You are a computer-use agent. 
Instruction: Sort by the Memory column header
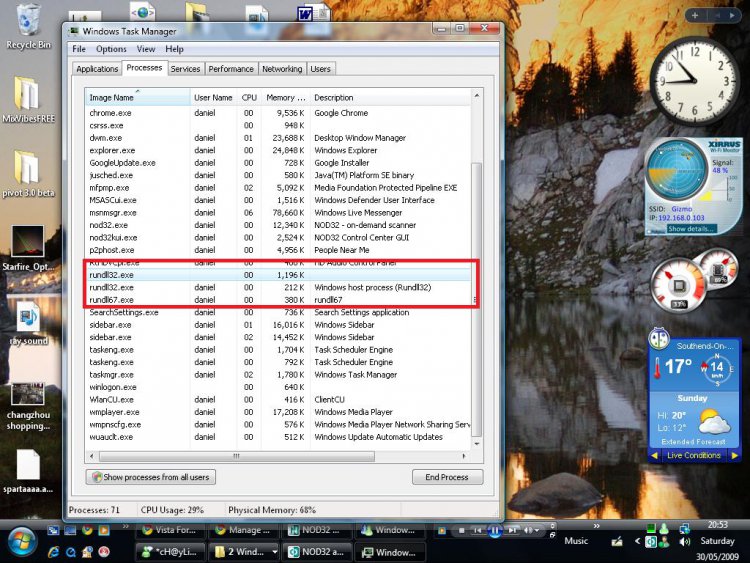[x=286, y=98]
